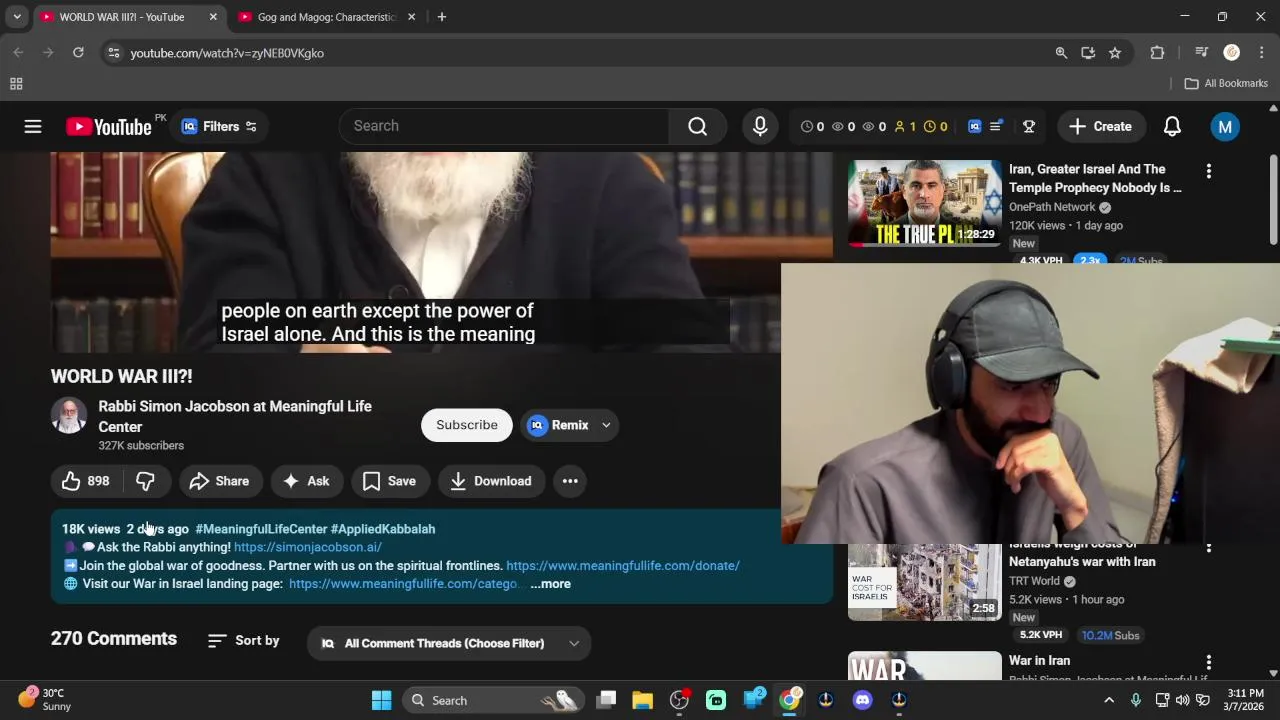
Task: Open the M account avatar menu
Action: click(x=1225, y=127)
